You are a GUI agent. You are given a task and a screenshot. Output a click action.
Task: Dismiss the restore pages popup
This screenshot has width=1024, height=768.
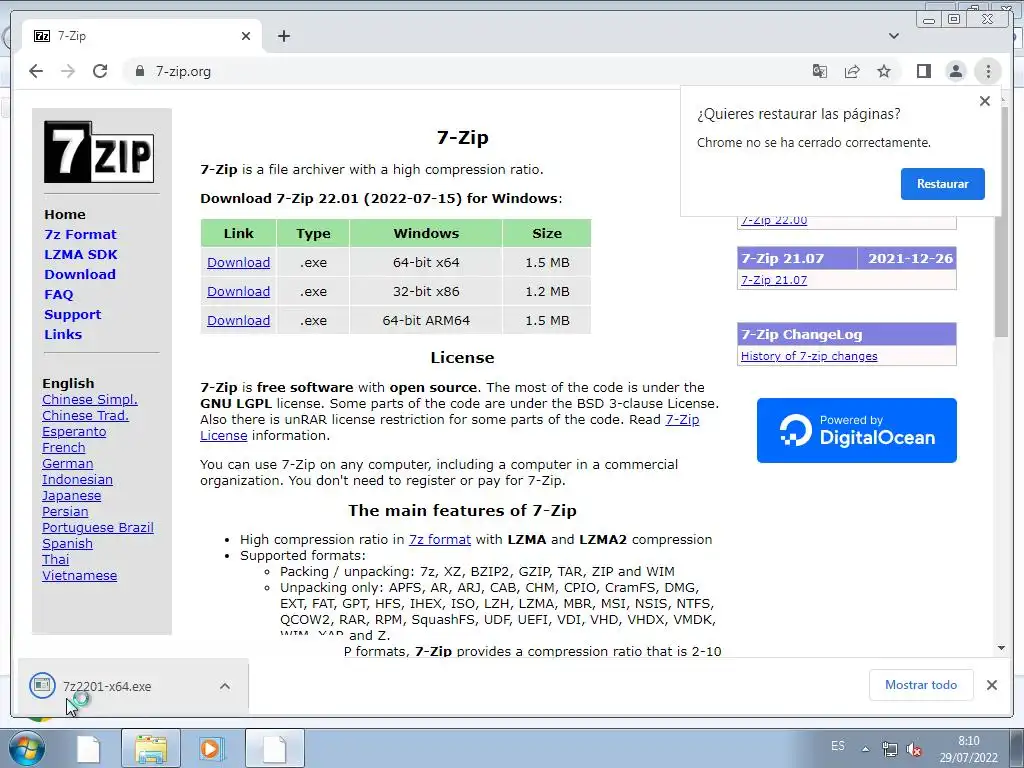(x=985, y=101)
